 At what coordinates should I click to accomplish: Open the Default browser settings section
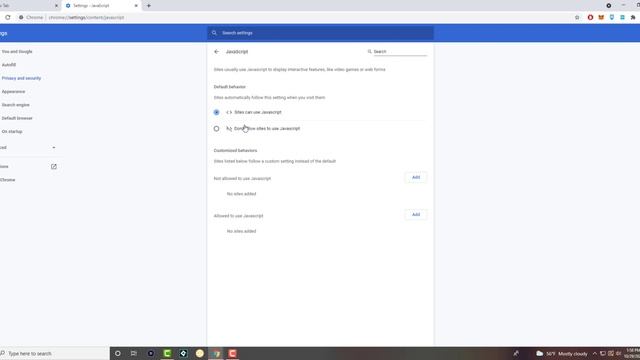pos(17,118)
